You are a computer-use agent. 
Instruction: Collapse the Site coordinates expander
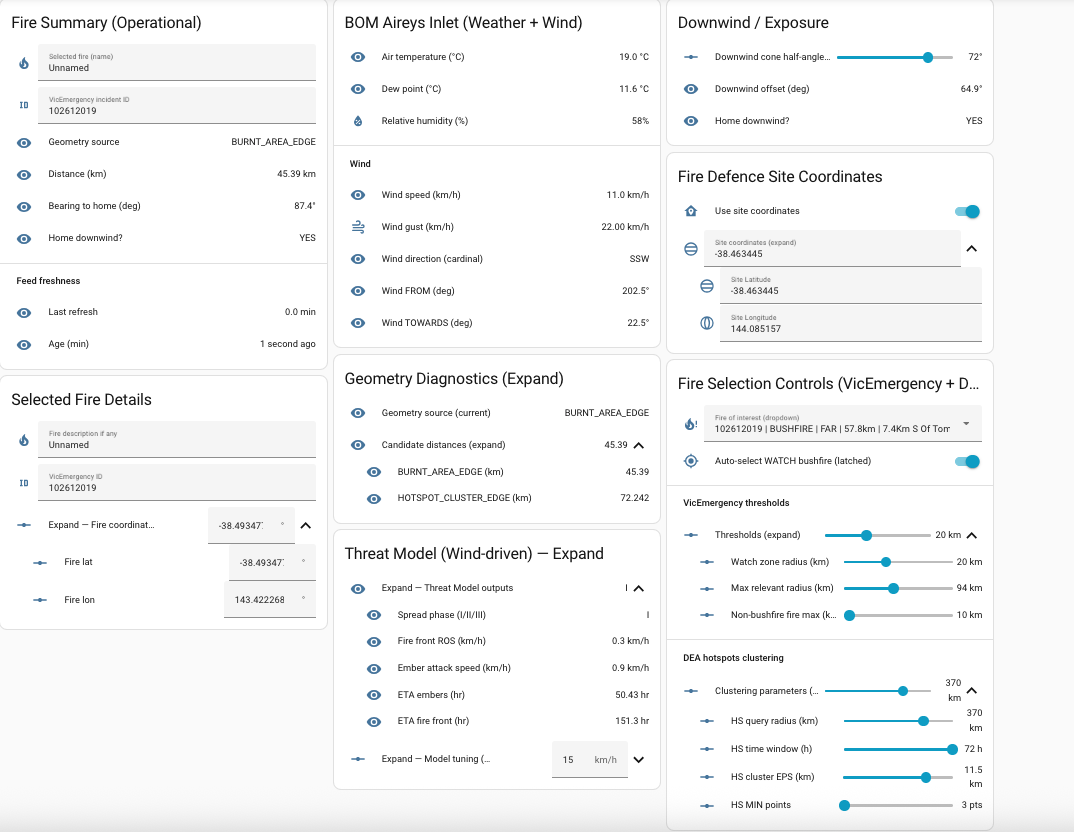[971, 249]
